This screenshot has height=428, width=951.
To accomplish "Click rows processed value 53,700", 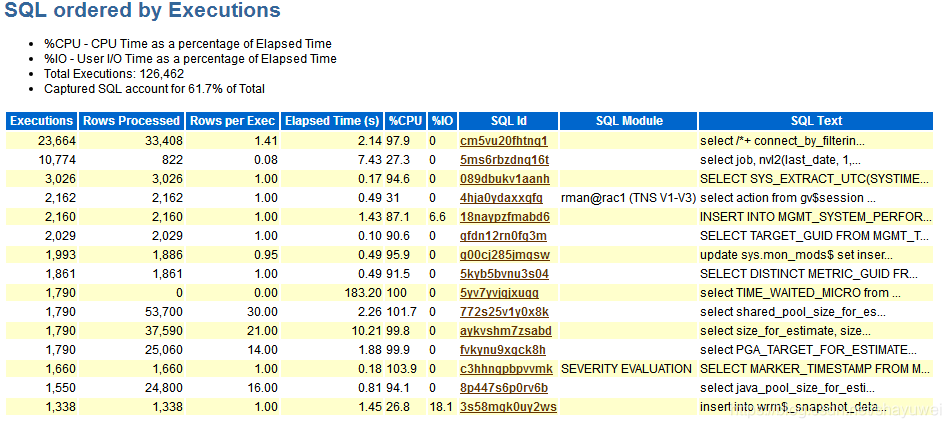I will (x=162, y=312).
